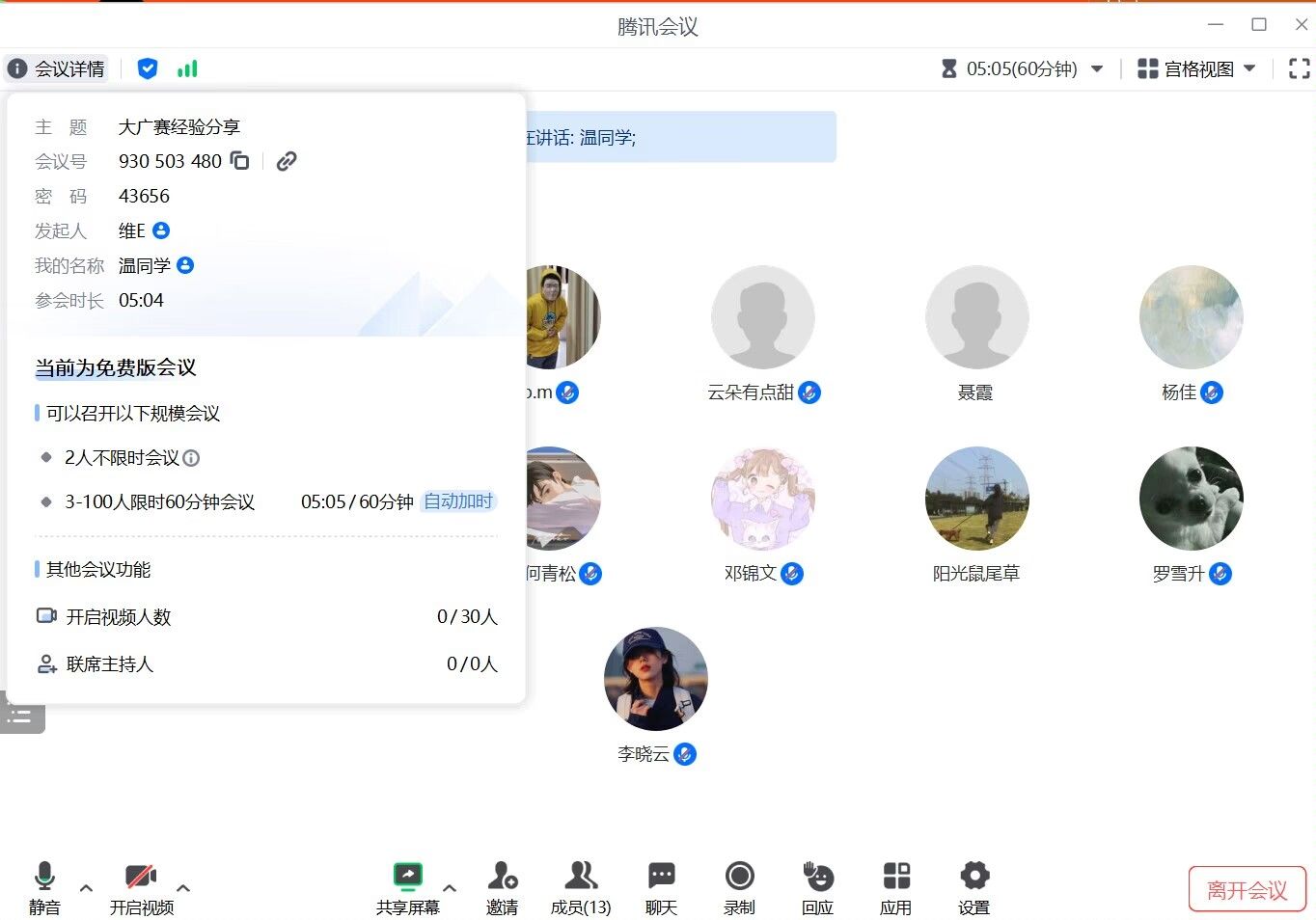Copy the meeting number 930 503 480
Screen dimensions: 1316x920
(x=240, y=161)
